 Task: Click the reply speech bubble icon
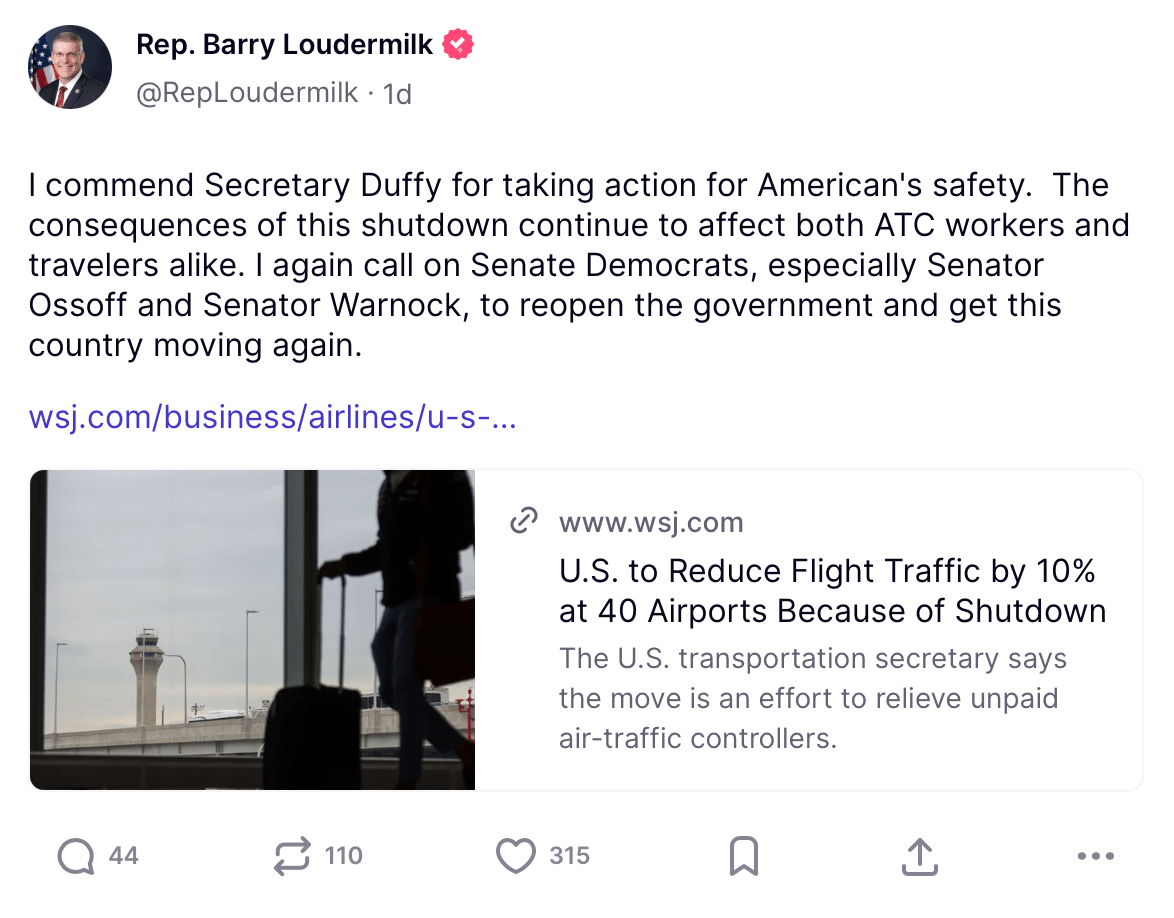[x=76, y=856]
